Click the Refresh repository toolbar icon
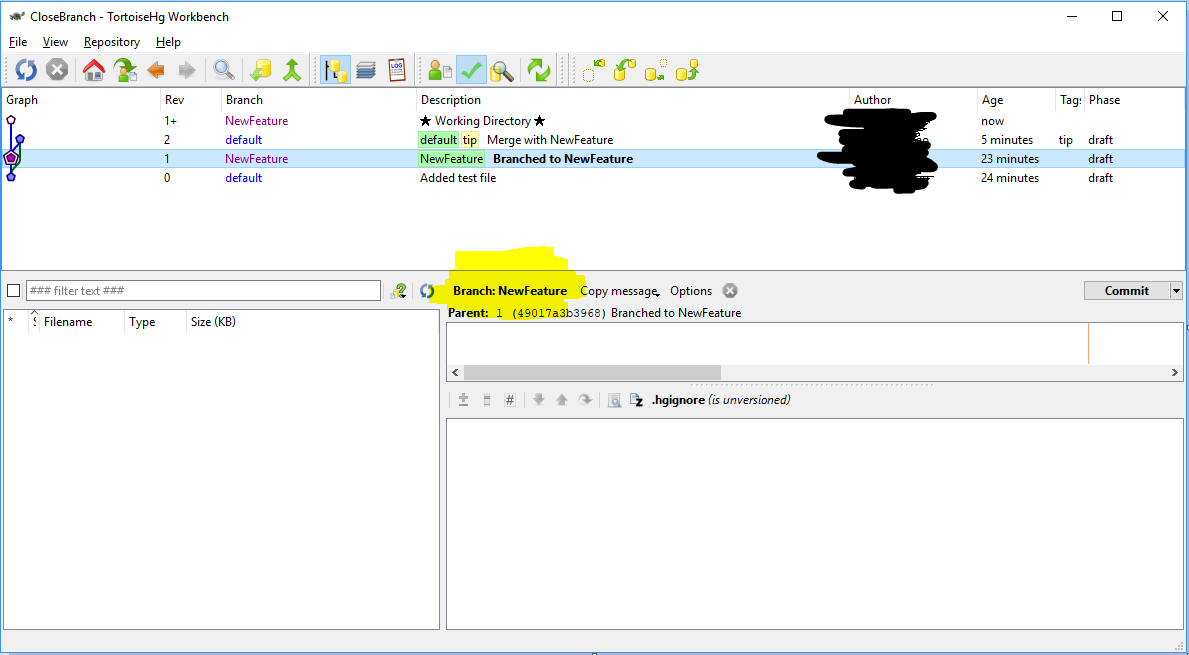 (x=26, y=71)
